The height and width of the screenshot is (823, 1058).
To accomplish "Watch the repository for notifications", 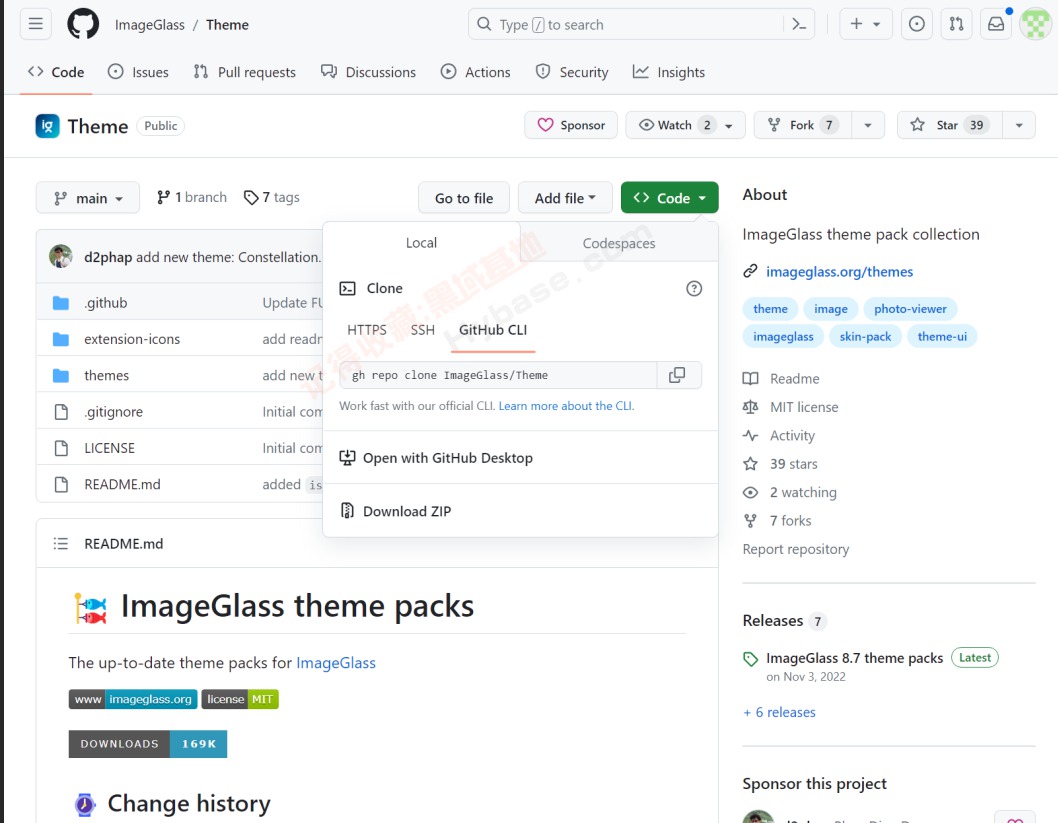I will click(x=685, y=125).
